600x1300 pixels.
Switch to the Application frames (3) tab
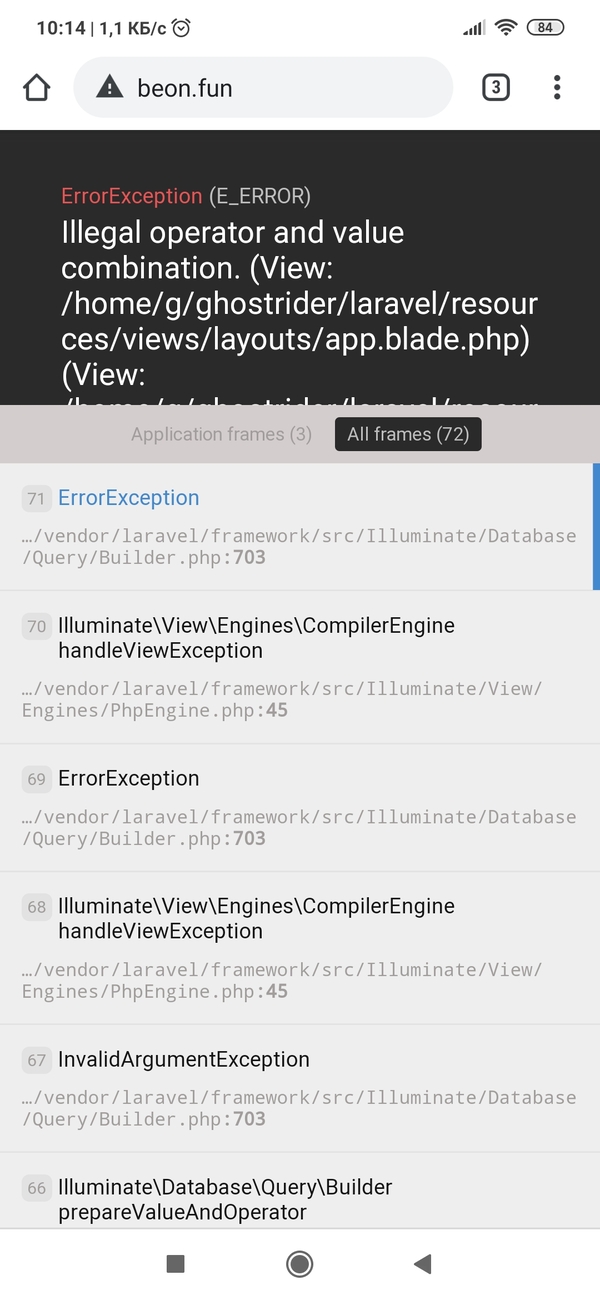221,434
